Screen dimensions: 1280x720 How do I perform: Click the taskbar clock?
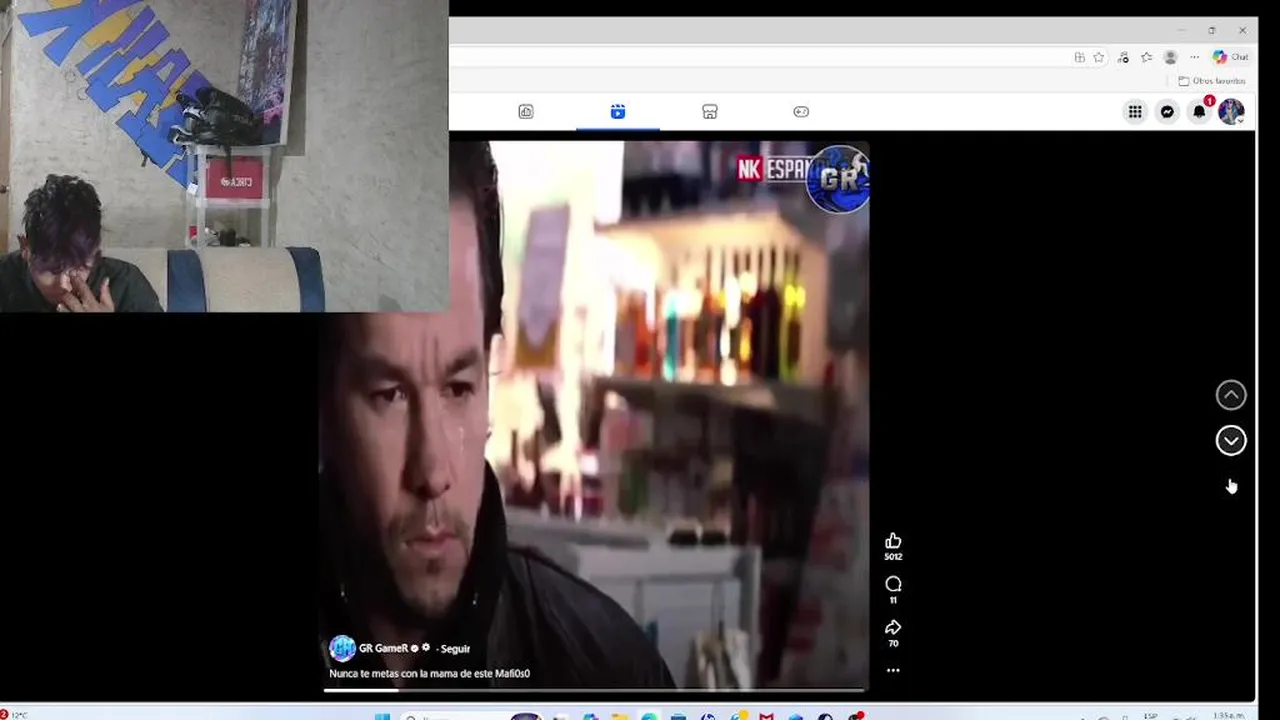click(x=1228, y=716)
